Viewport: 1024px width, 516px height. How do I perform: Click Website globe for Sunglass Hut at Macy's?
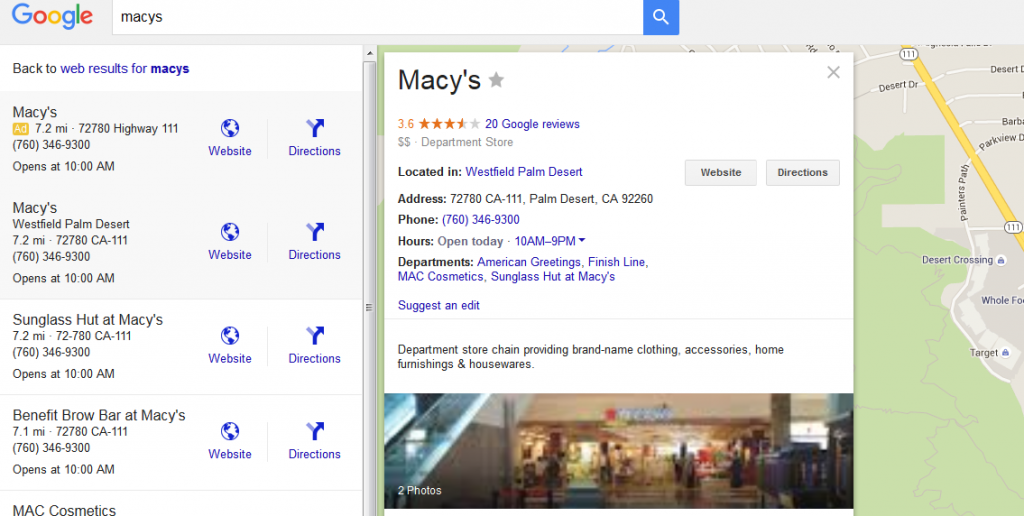pos(230,335)
